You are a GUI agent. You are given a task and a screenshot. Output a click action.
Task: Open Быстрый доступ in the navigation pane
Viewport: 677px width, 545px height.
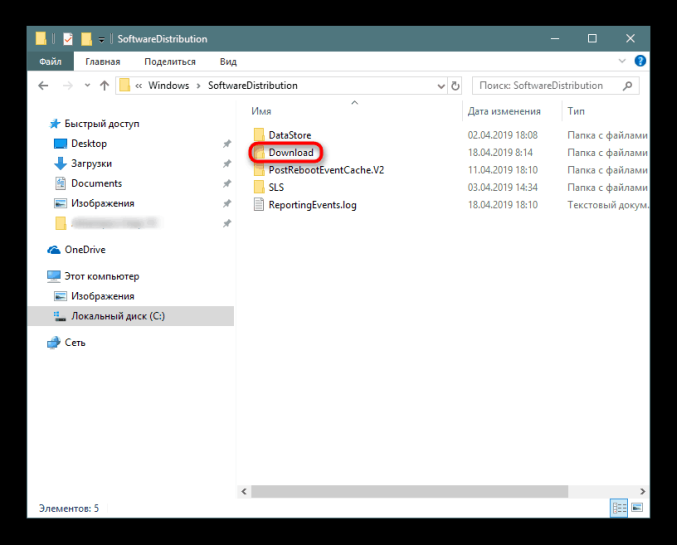coord(102,124)
